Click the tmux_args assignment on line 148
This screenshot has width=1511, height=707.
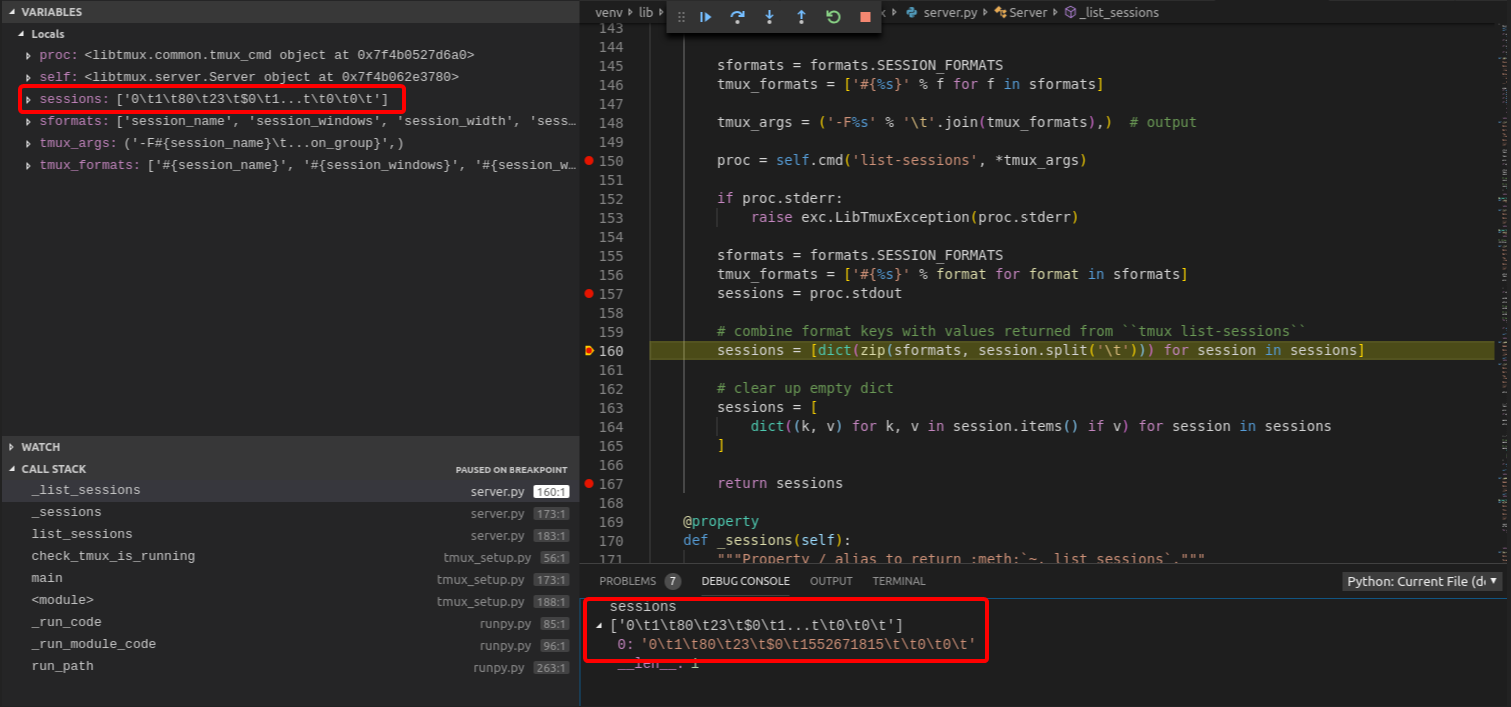[957, 122]
